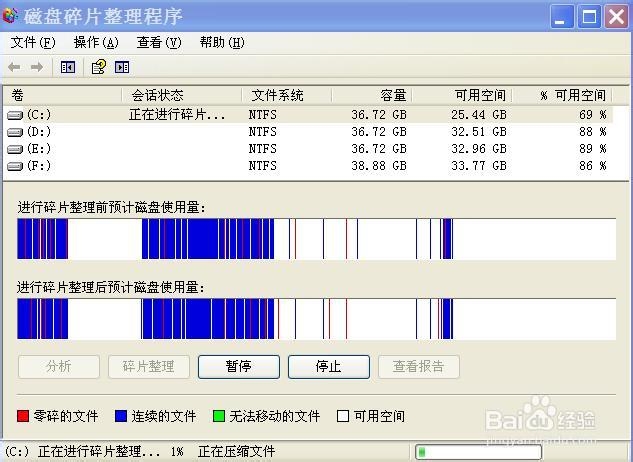Toggle the action pane toolbar icon
633x462 pixels.
click(122, 67)
